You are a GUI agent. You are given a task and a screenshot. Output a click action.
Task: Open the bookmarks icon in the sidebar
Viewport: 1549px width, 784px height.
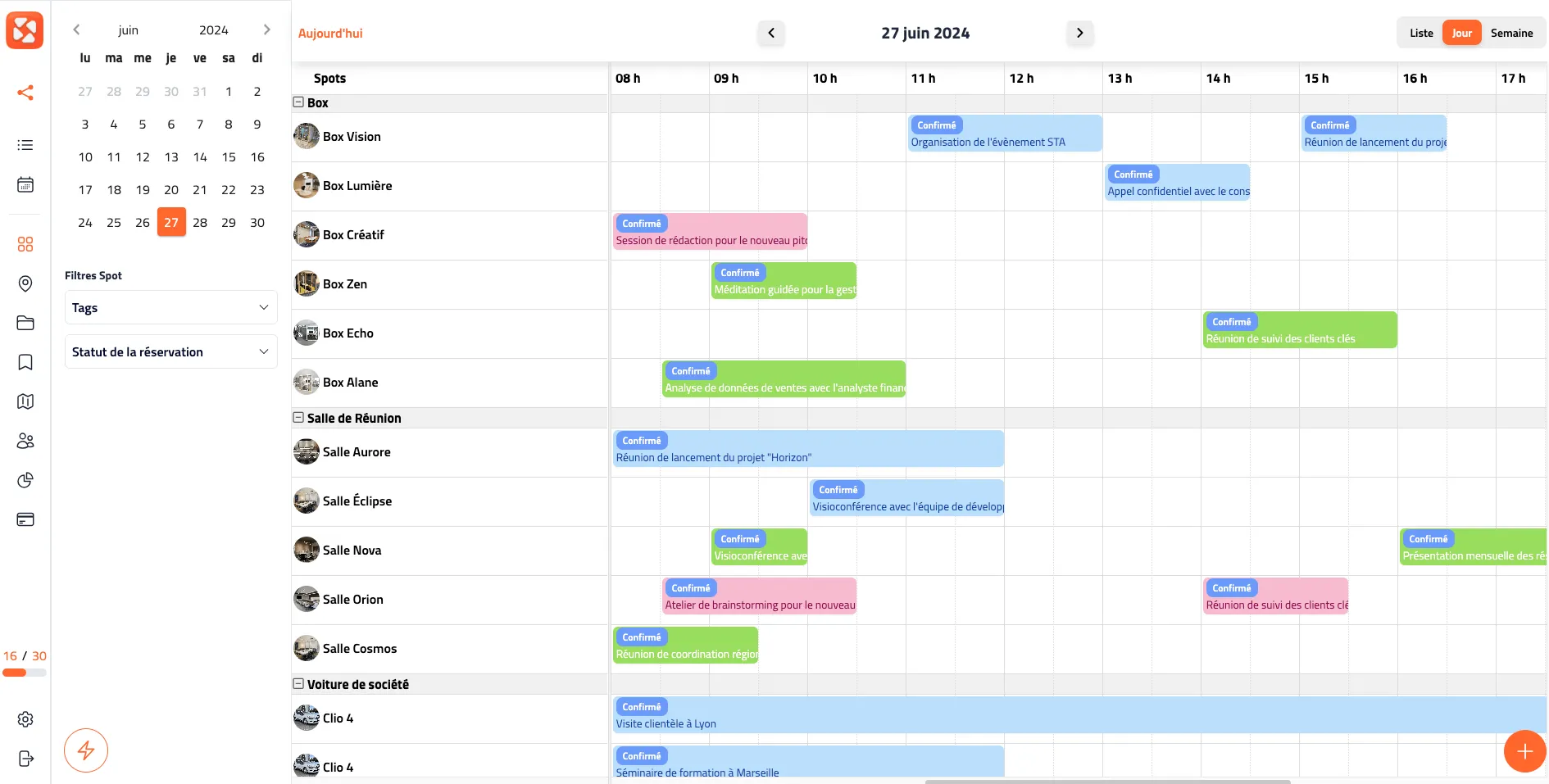[25, 362]
